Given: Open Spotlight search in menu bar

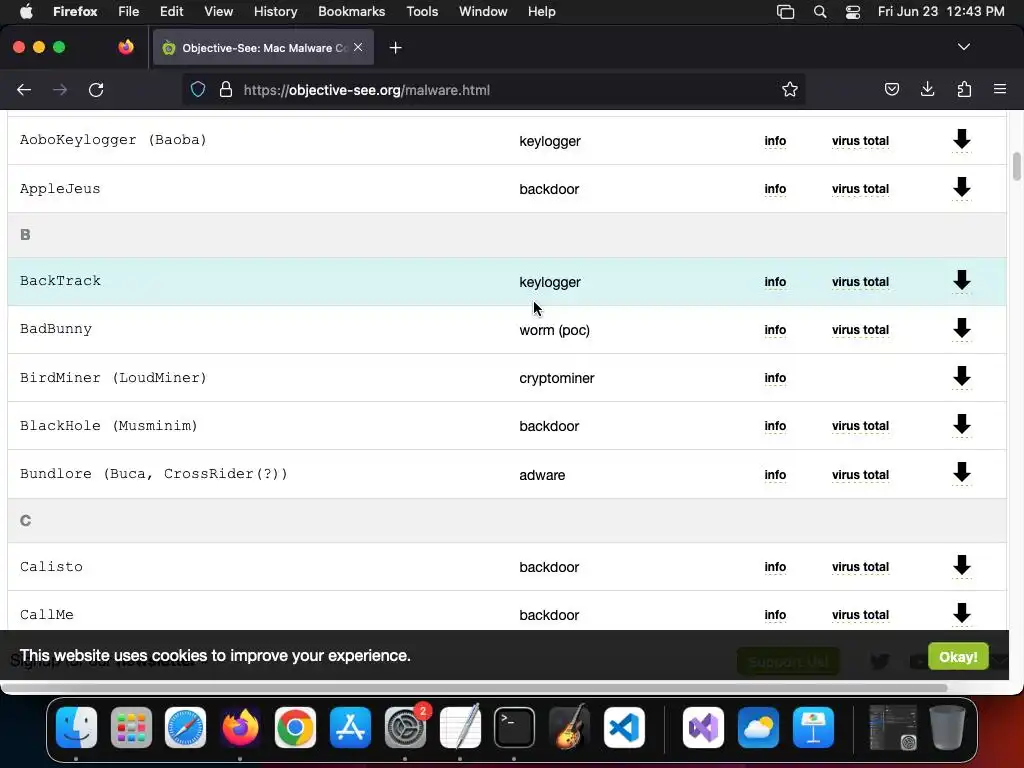Looking at the screenshot, I should pyautogui.click(x=820, y=12).
